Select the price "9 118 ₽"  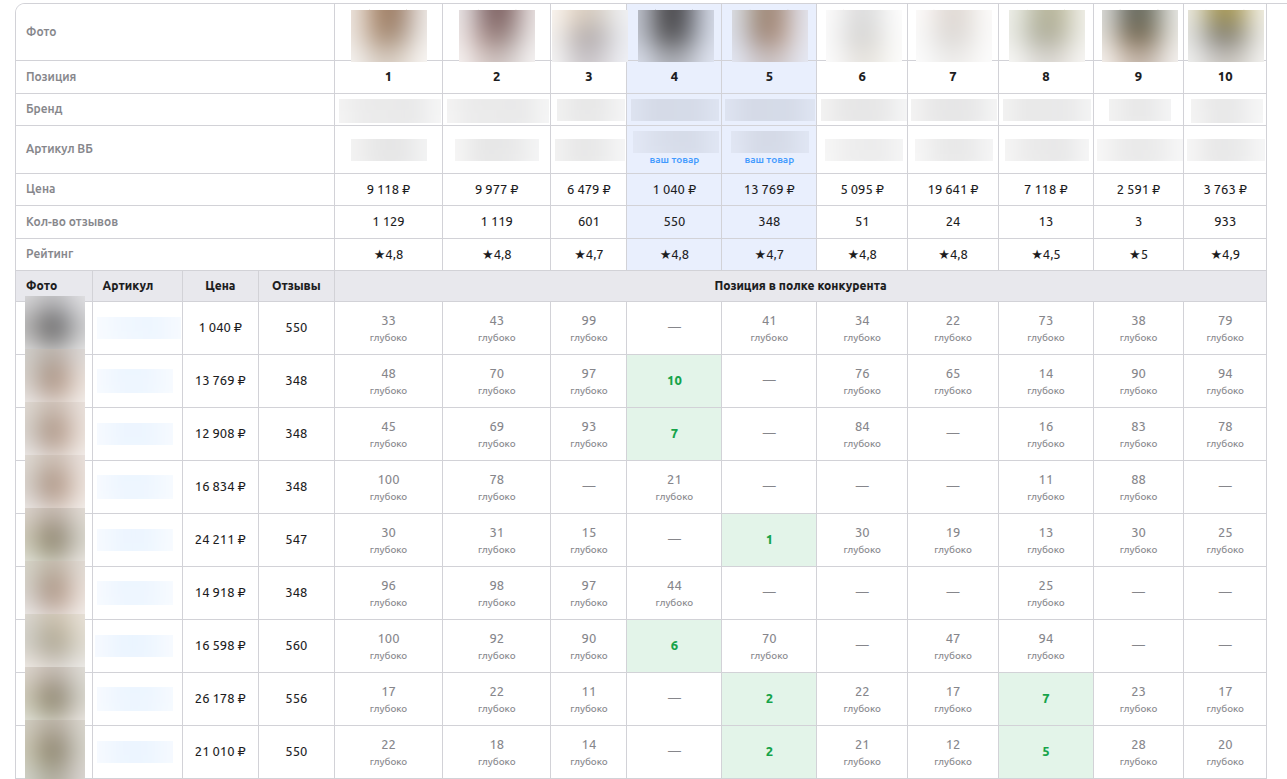coord(388,189)
